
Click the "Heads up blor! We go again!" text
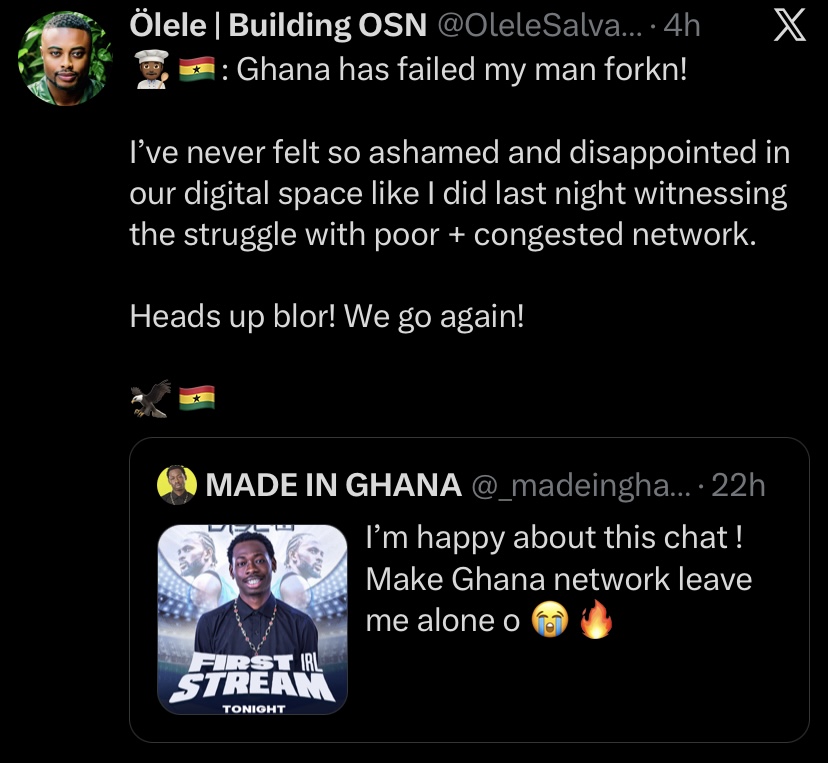tap(327, 317)
